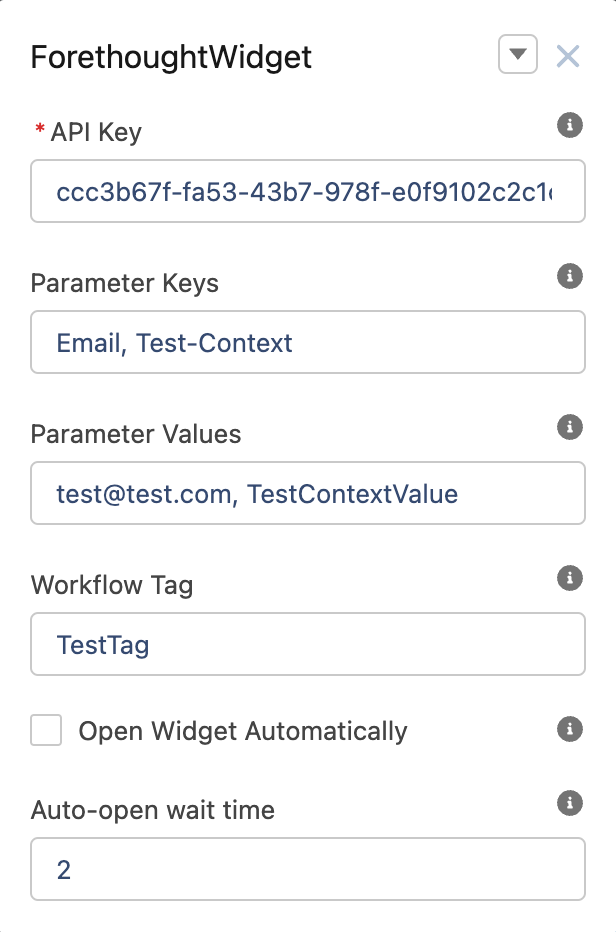This screenshot has width=616, height=932.
Task: Select the Parameter Keys input with Email, Test-Context
Action: coord(308,342)
